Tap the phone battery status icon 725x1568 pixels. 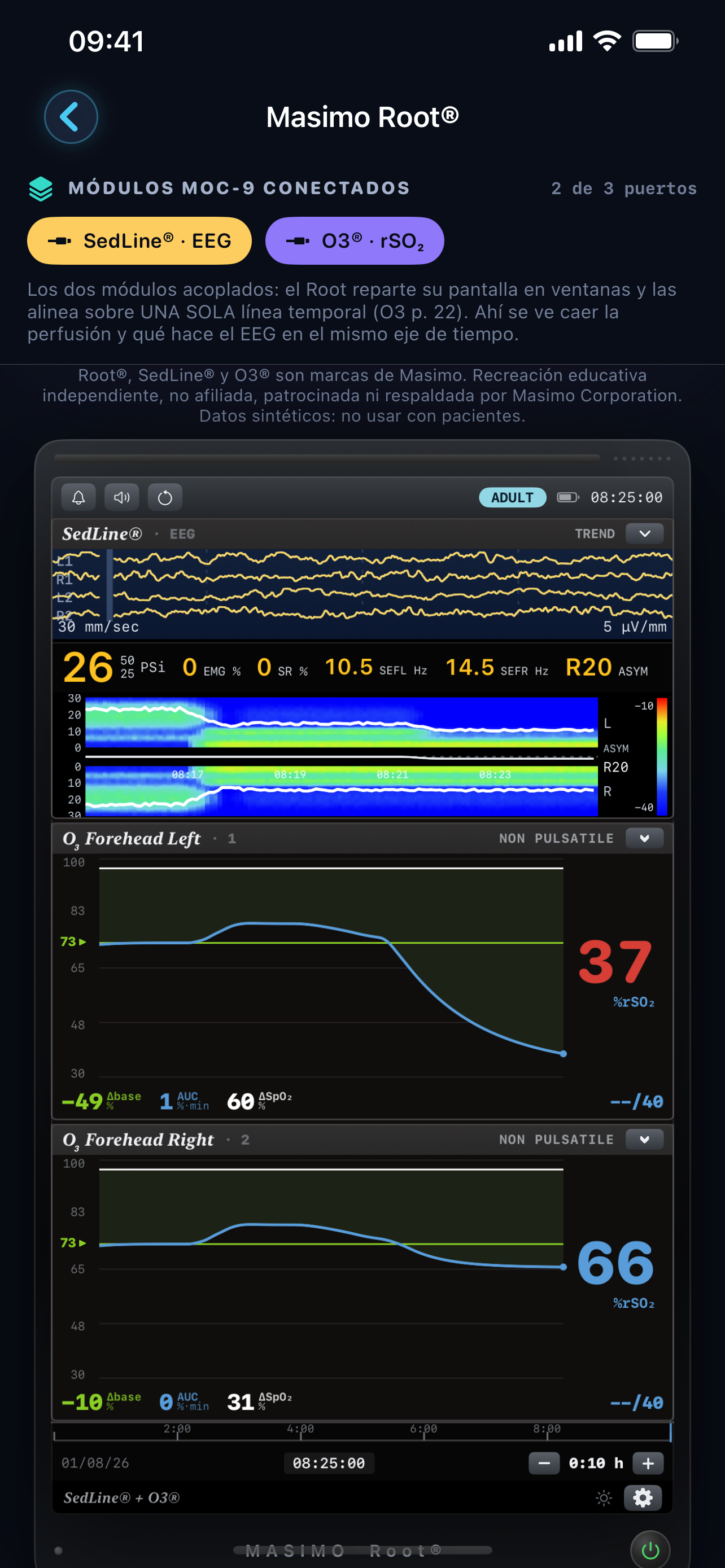[655, 41]
